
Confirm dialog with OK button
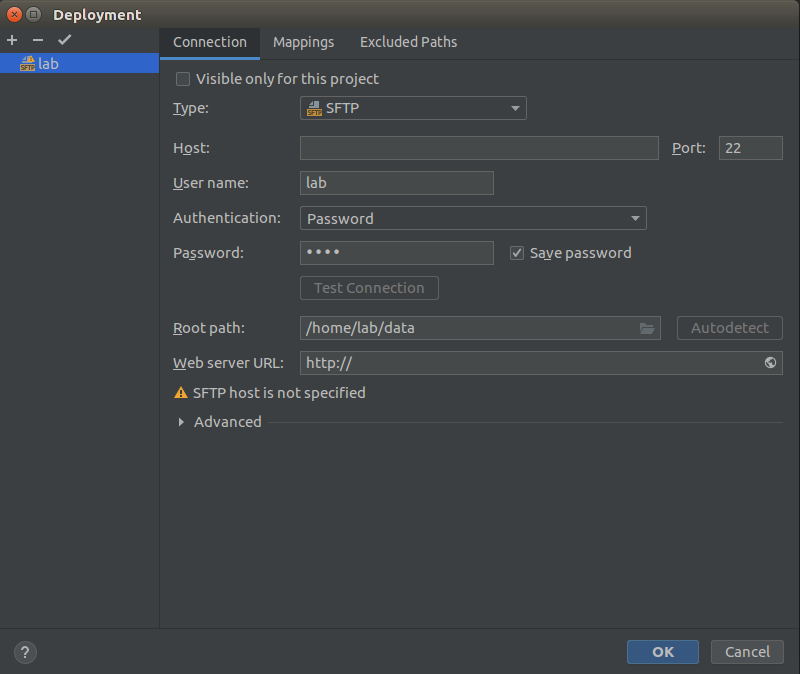pyautogui.click(x=663, y=652)
